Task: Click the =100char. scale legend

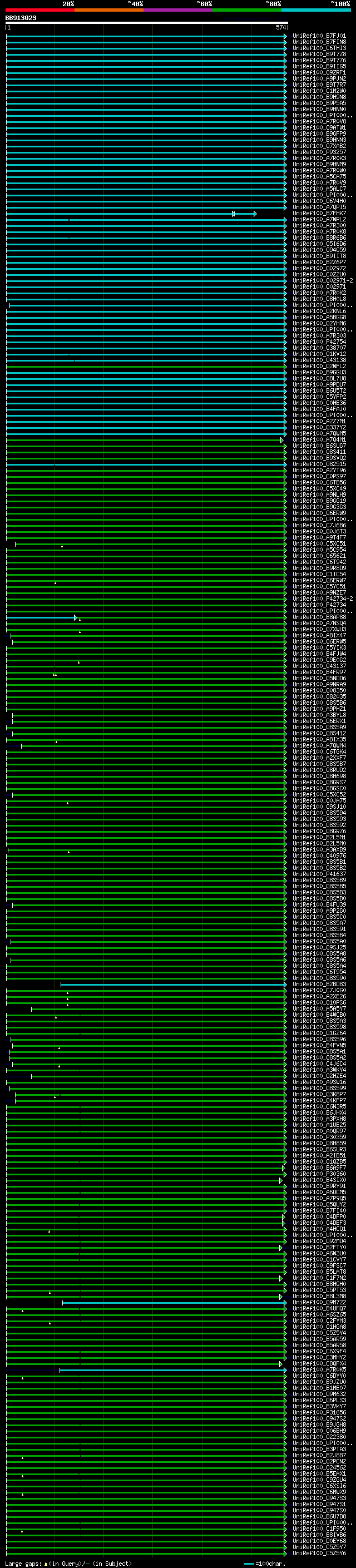Action: 264,1564
